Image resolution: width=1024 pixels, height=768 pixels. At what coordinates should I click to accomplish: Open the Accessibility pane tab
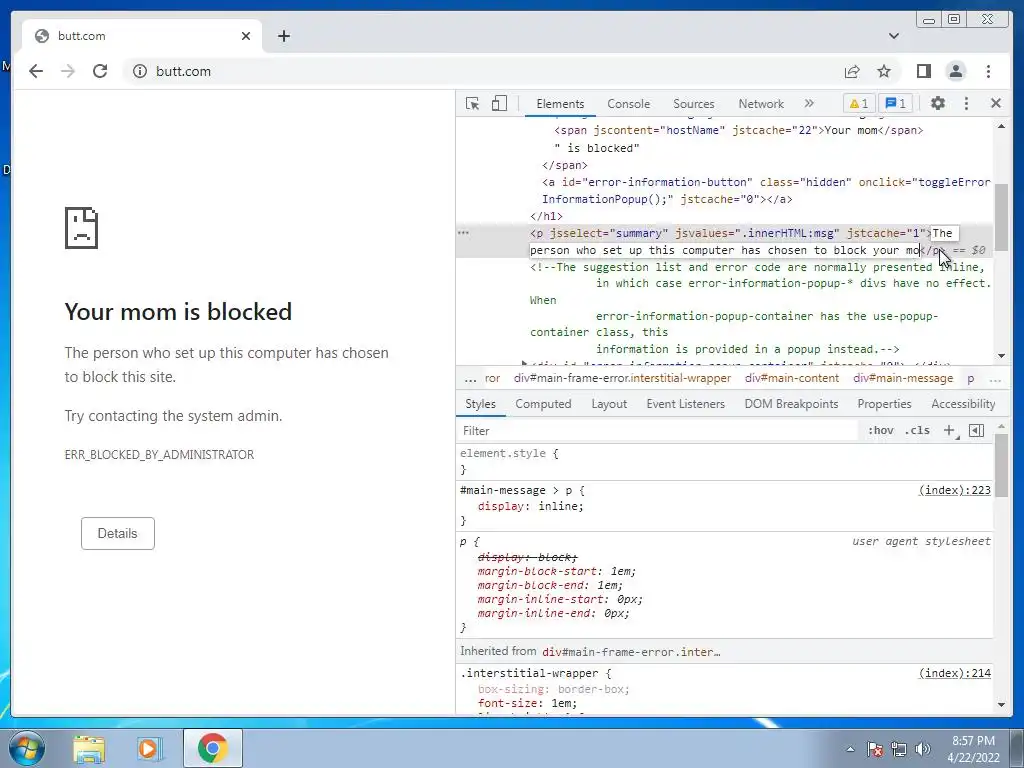(963, 404)
